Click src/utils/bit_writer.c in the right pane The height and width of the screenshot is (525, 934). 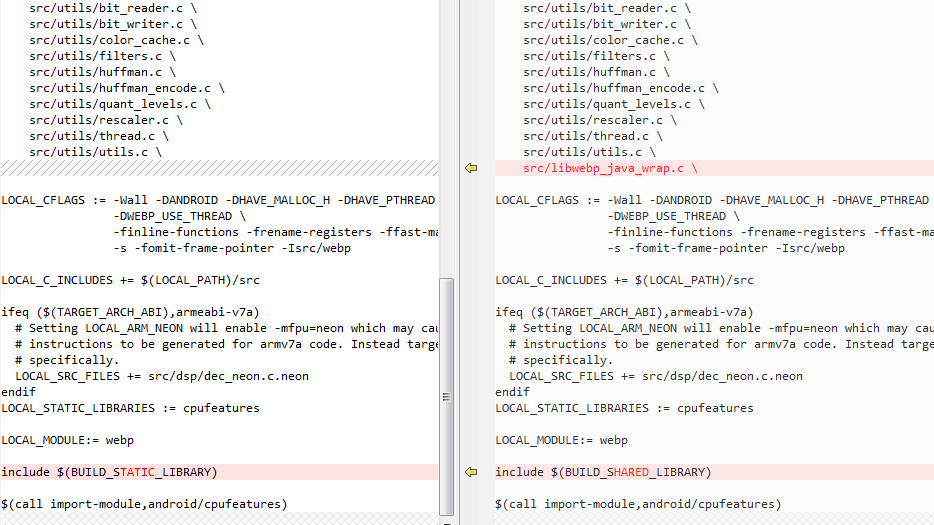(x=606, y=24)
